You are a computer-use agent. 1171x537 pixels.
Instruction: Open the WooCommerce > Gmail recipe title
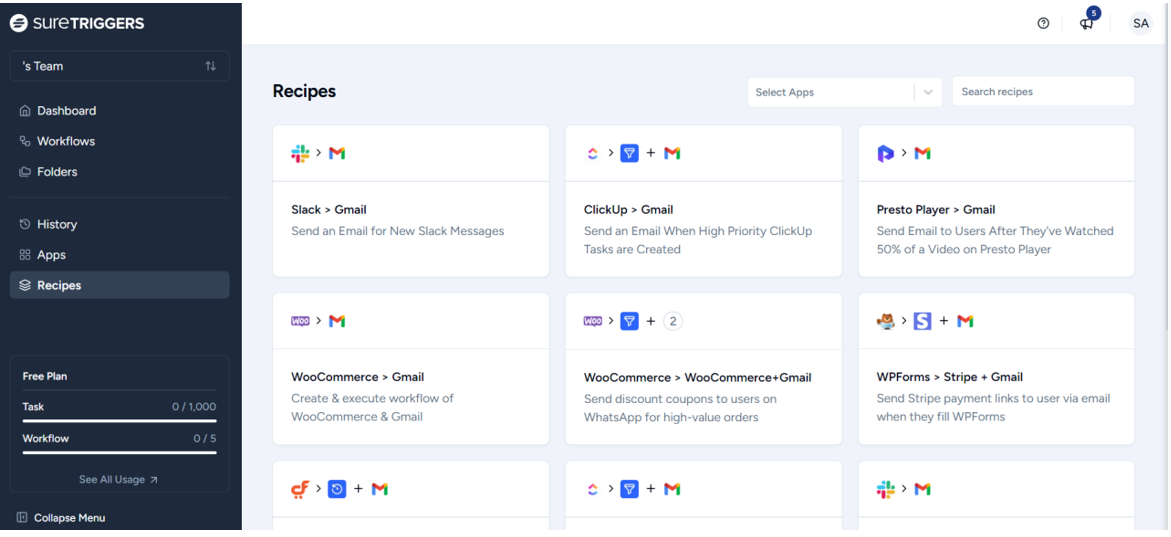coord(358,377)
